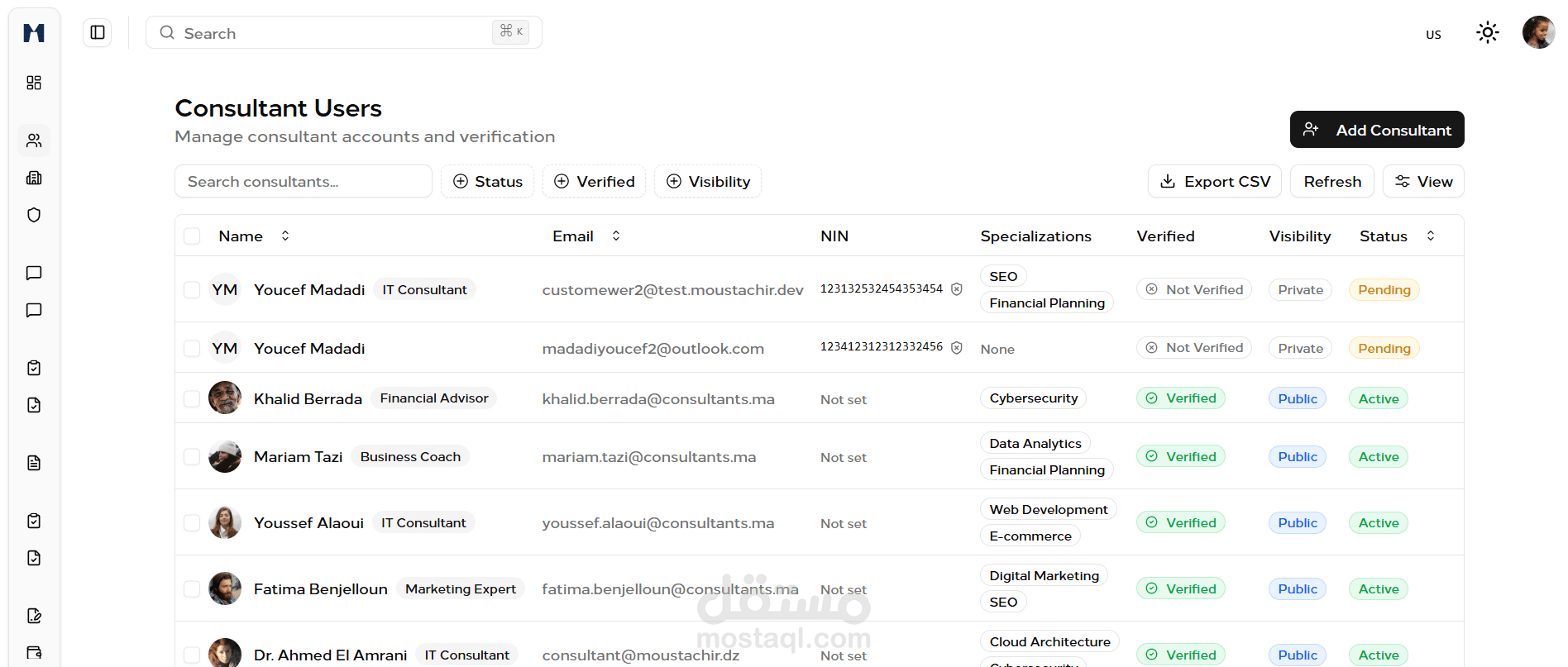Open the building icon in sidebar

tap(34, 178)
